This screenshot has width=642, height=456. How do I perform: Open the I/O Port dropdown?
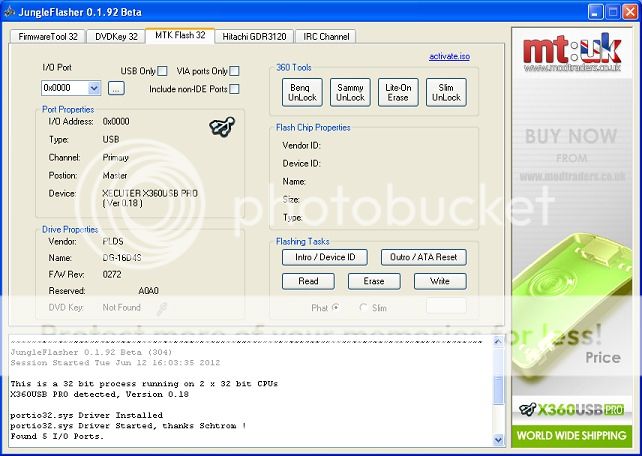point(94,88)
